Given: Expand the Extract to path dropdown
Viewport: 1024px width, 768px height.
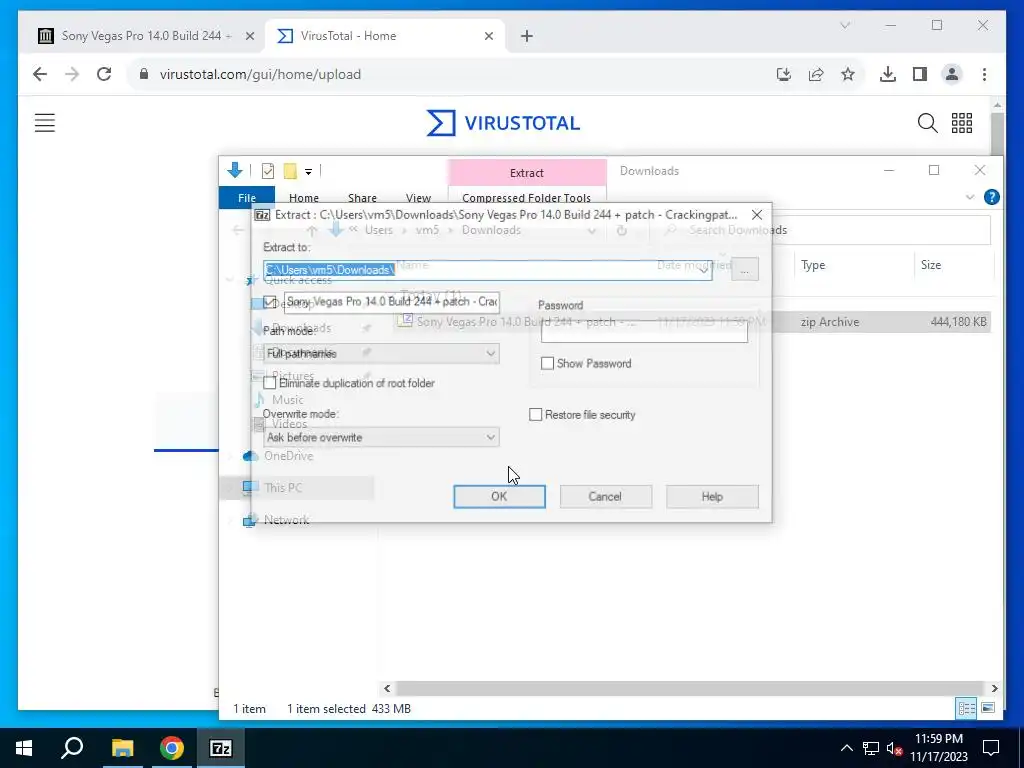Looking at the screenshot, I should [x=704, y=270].
